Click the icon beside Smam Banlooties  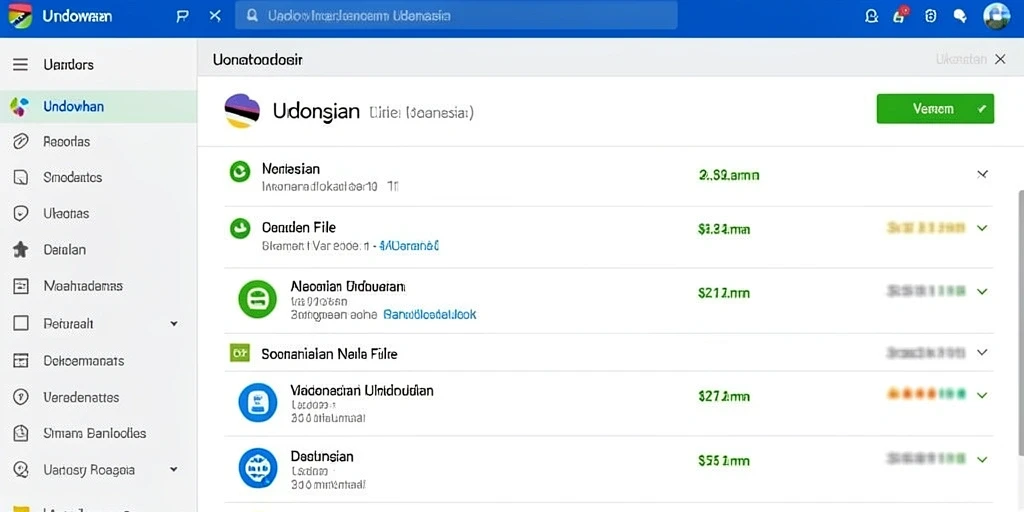pyautogui.click(x=21, y=433)
